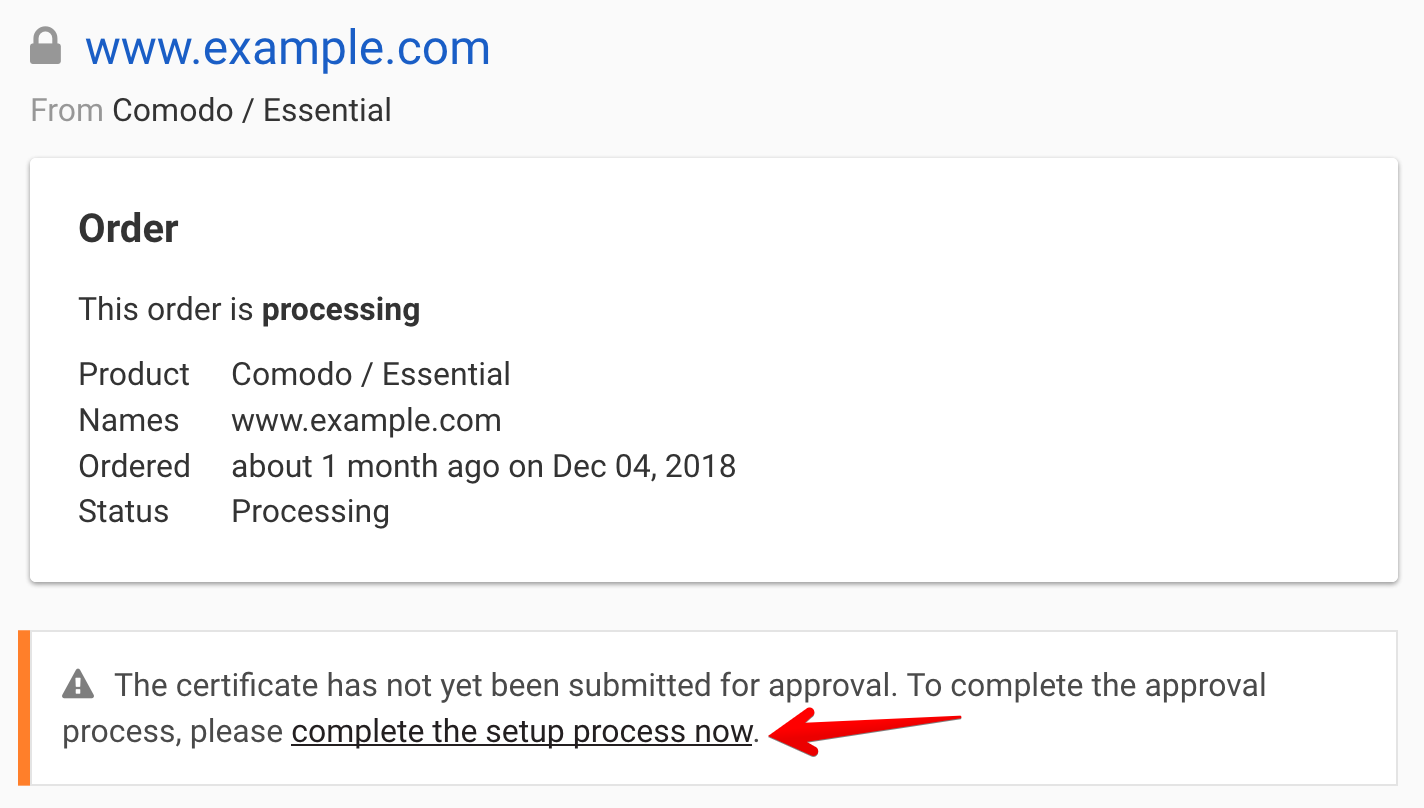Click the 'This order is' sentence
This screenshot has width=1424, height=808.
click(166, 310)
